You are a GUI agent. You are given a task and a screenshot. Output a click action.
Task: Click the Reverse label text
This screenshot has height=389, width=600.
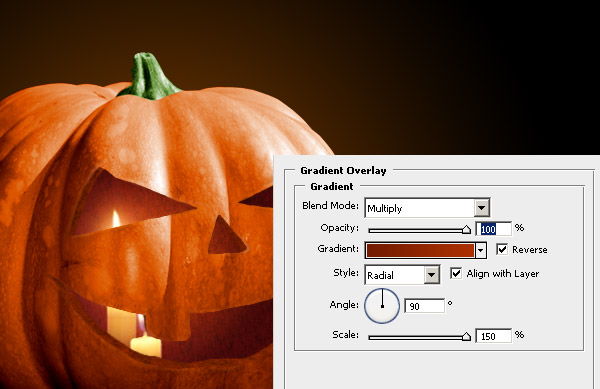(x=530, y=250)
